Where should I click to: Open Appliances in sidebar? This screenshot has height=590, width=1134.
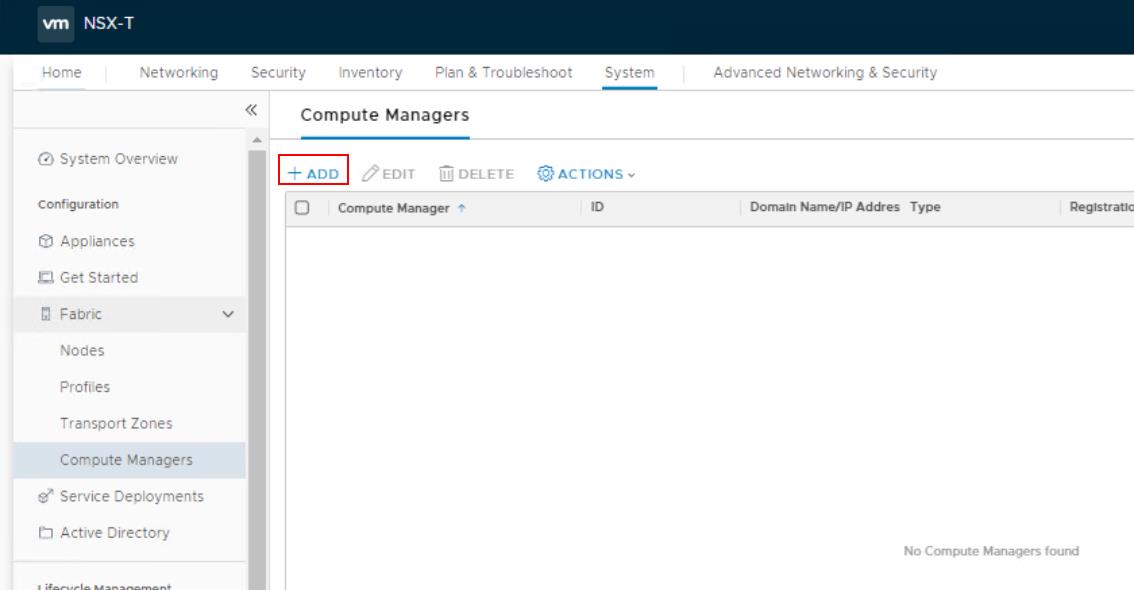pos(97,241)
